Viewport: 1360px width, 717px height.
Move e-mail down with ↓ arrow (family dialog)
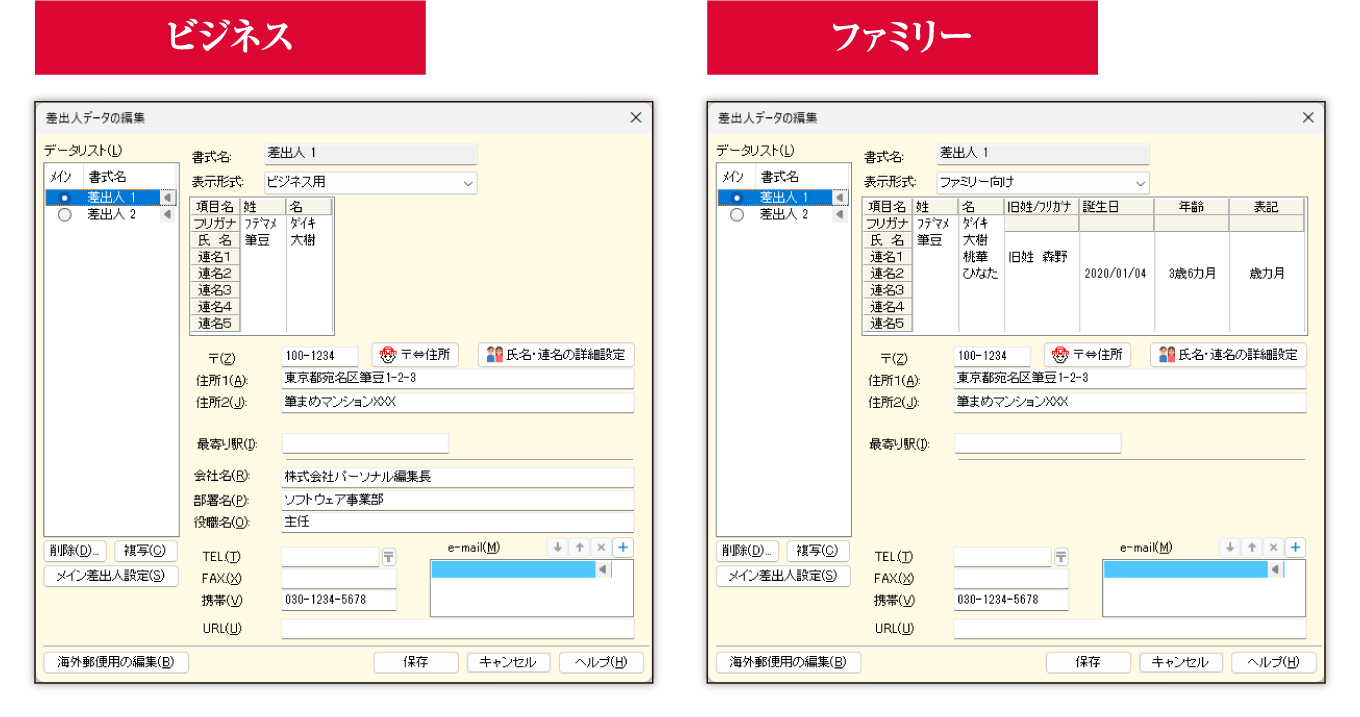1229,547
